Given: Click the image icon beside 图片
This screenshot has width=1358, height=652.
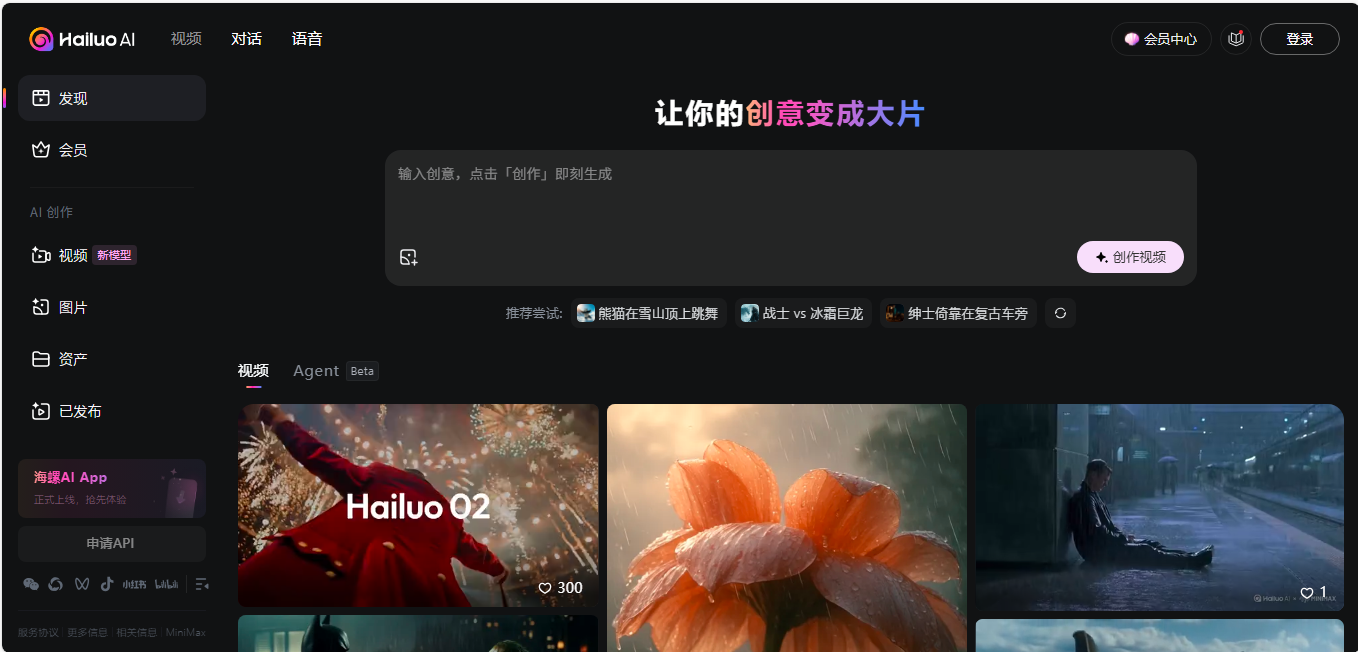Looking at the screenshot, I should pos(41,307).
